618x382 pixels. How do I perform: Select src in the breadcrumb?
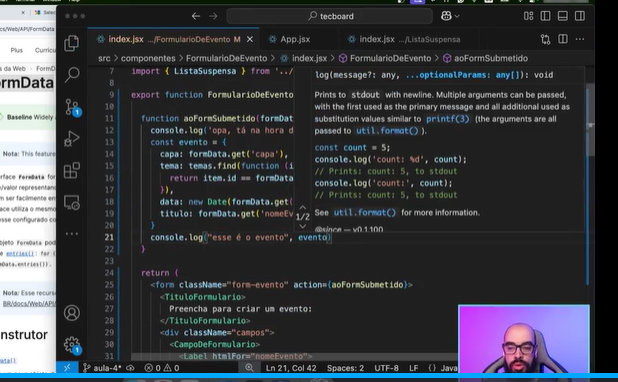click(x=104, y=58)
